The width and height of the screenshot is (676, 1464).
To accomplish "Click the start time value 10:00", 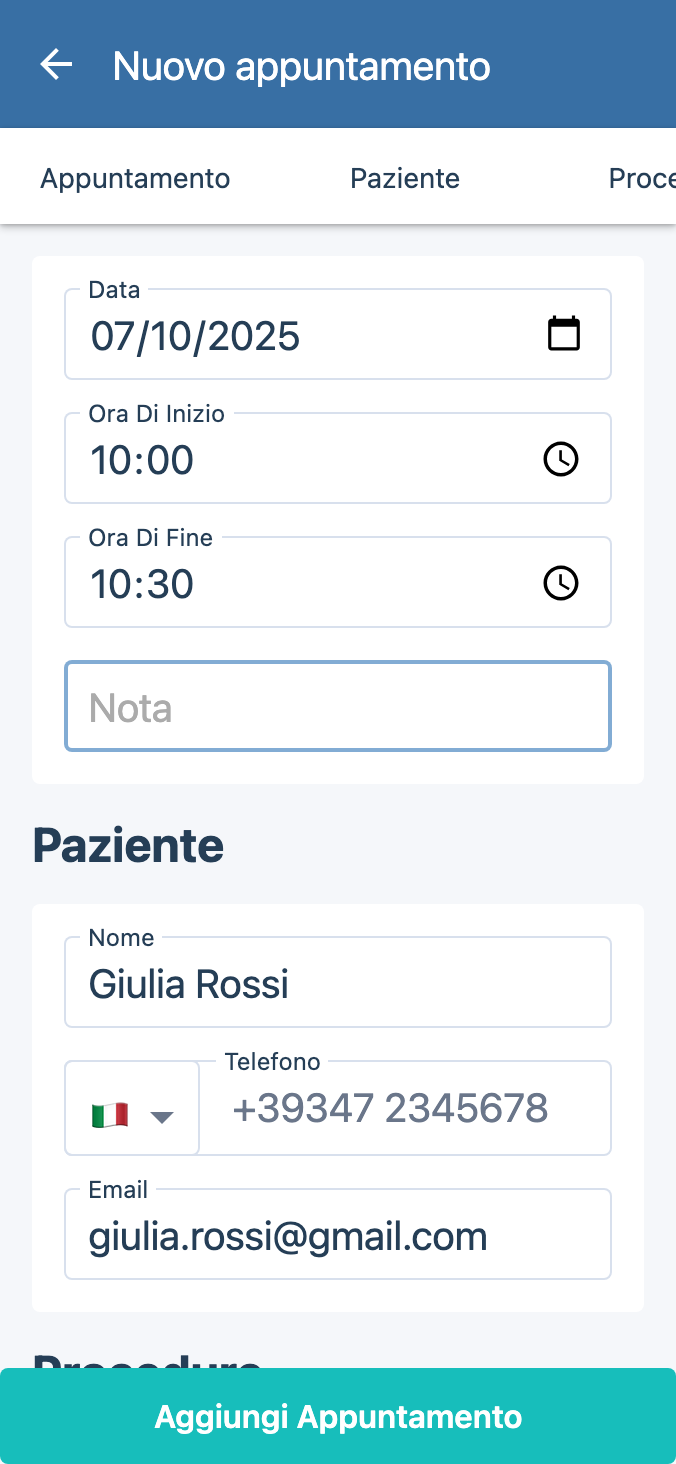I will tap(300, 460).
